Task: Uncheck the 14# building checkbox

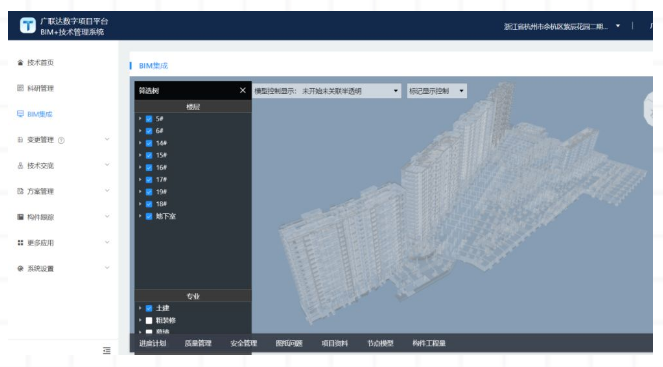Action: (149, 143)
